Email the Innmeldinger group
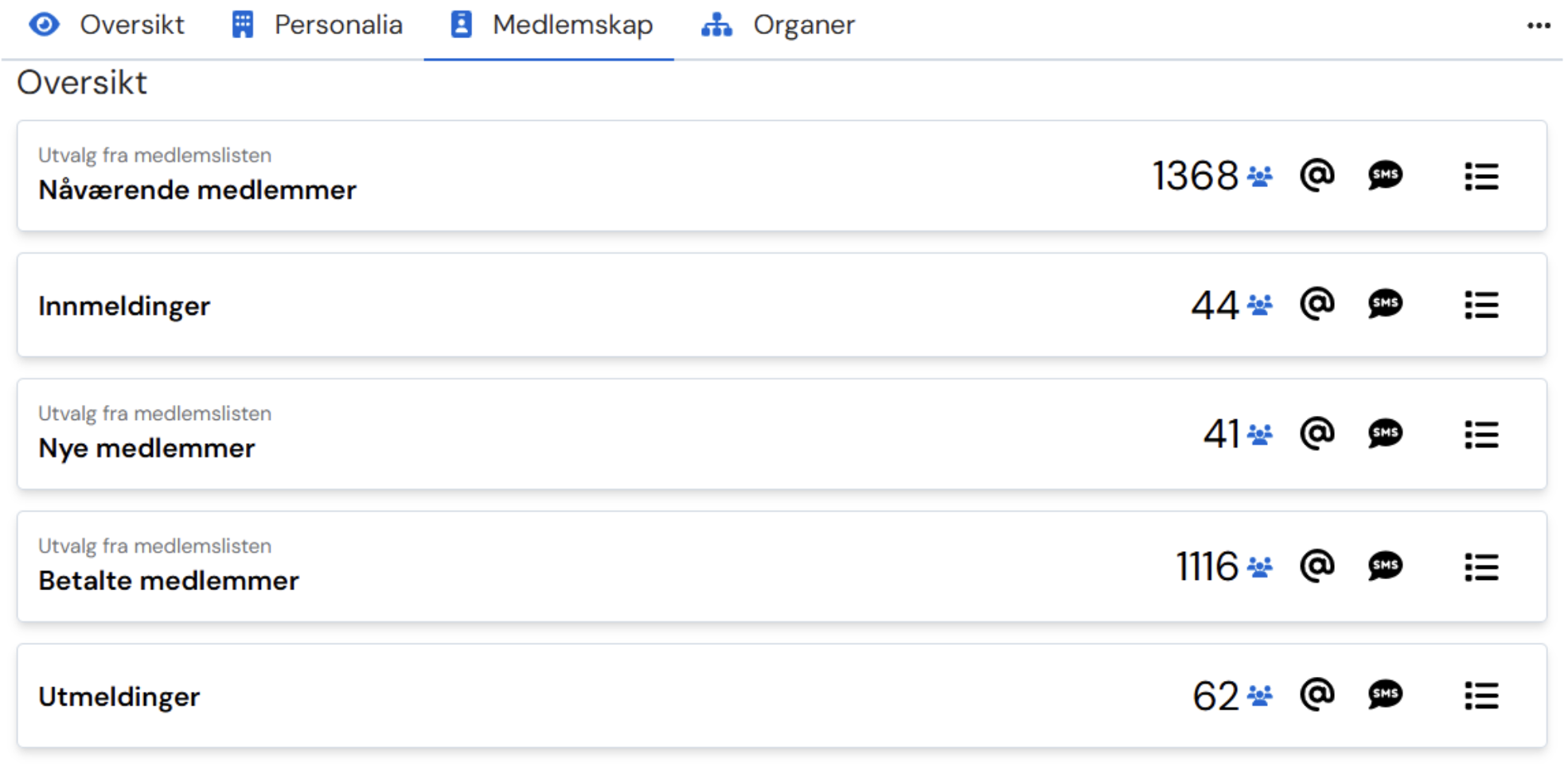This screenshot has height=770, width=1568. (1316, 304)
